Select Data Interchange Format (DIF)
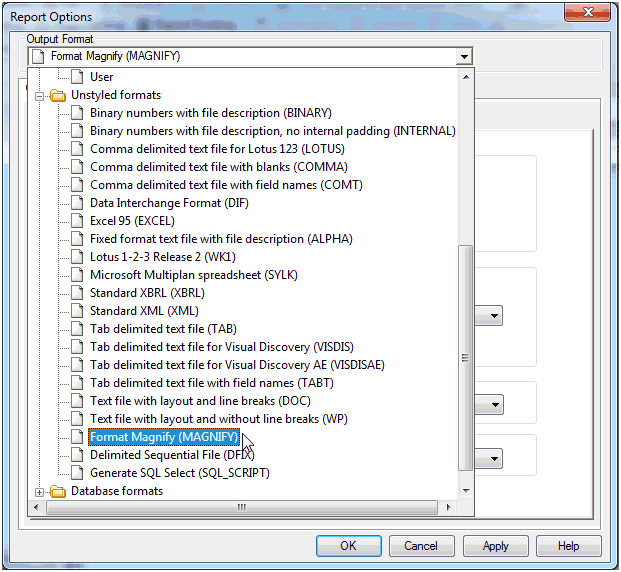The height and width of the screenshot is (572, 621). (169, 203)
